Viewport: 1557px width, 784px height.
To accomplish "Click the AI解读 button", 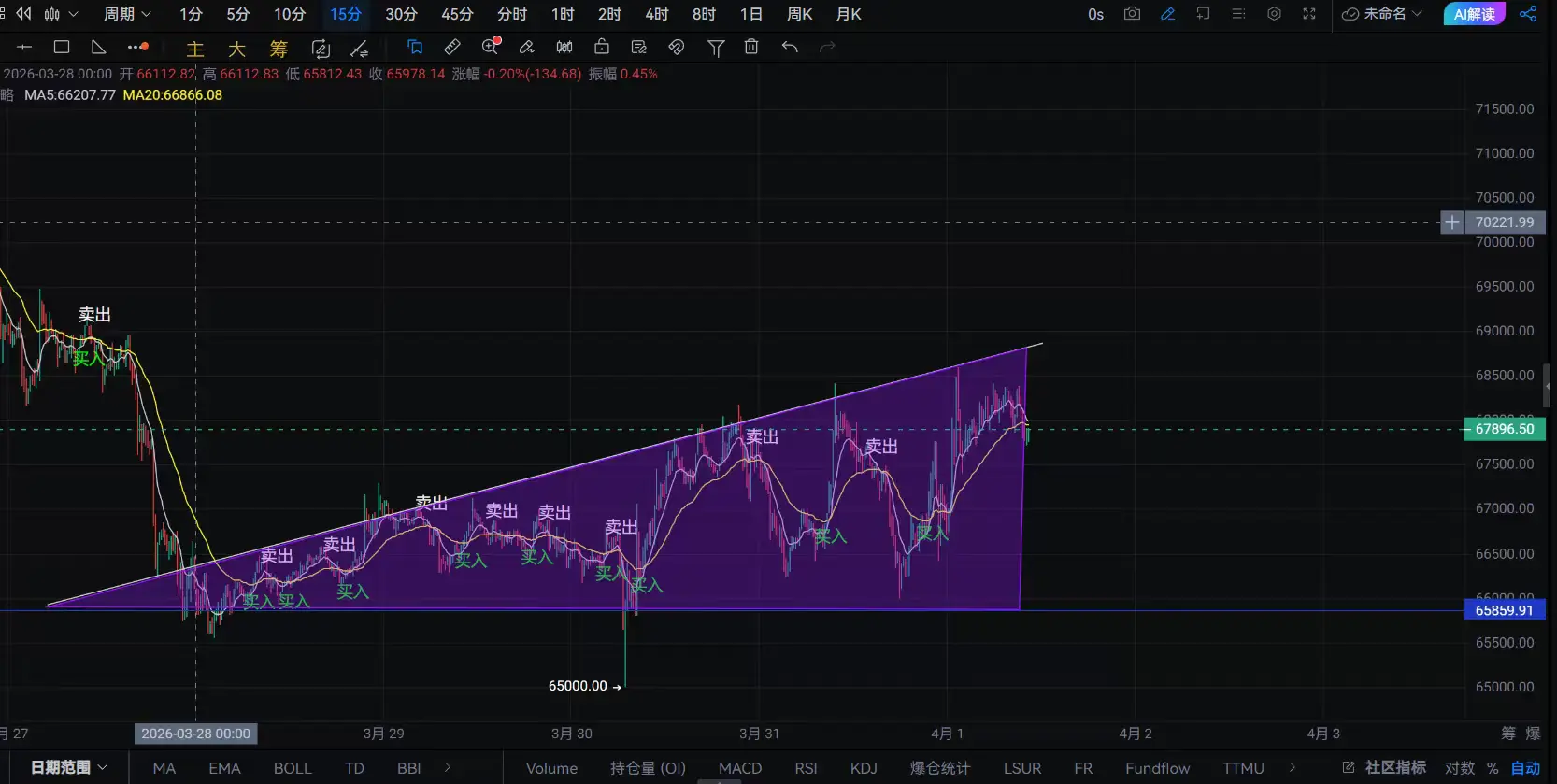I will tap(1474, 14).
